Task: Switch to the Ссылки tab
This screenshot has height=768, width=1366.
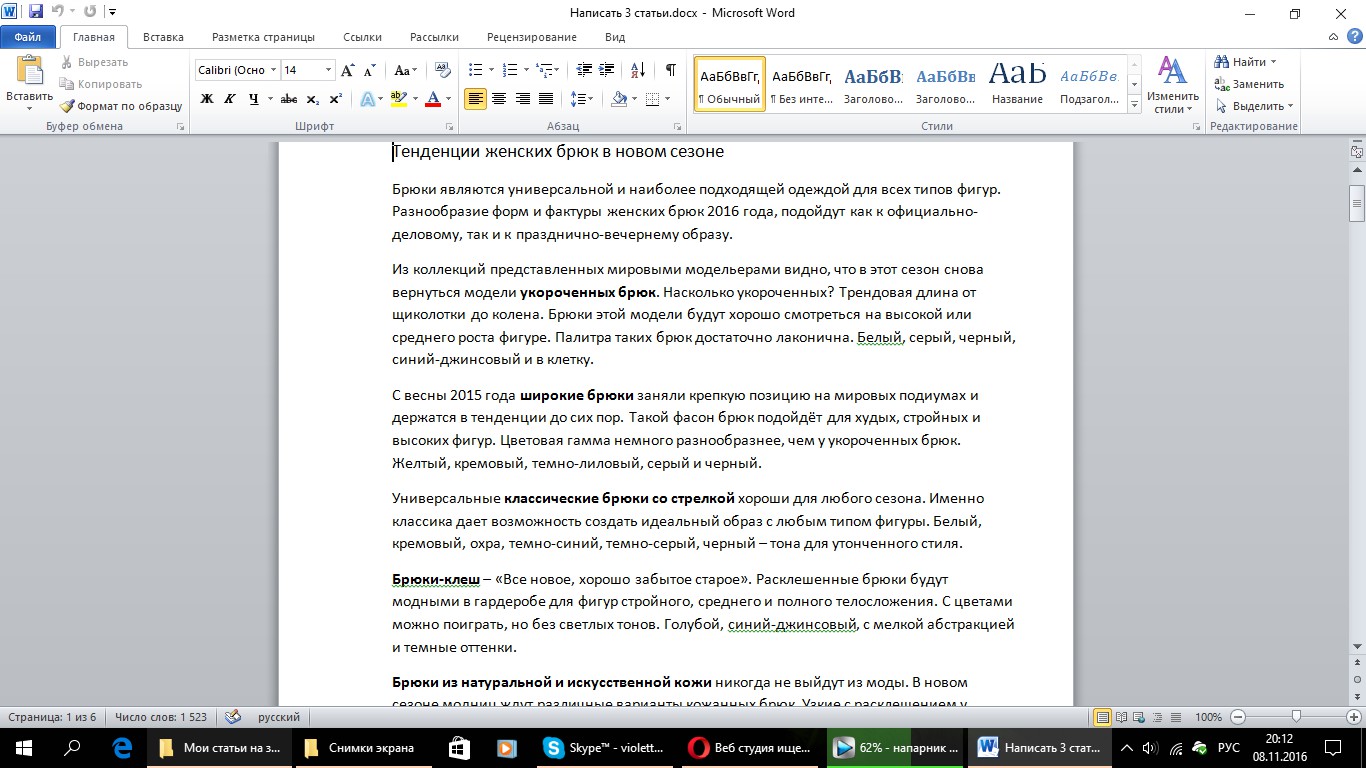Action: pyautogui.click(x=362, y=37)
